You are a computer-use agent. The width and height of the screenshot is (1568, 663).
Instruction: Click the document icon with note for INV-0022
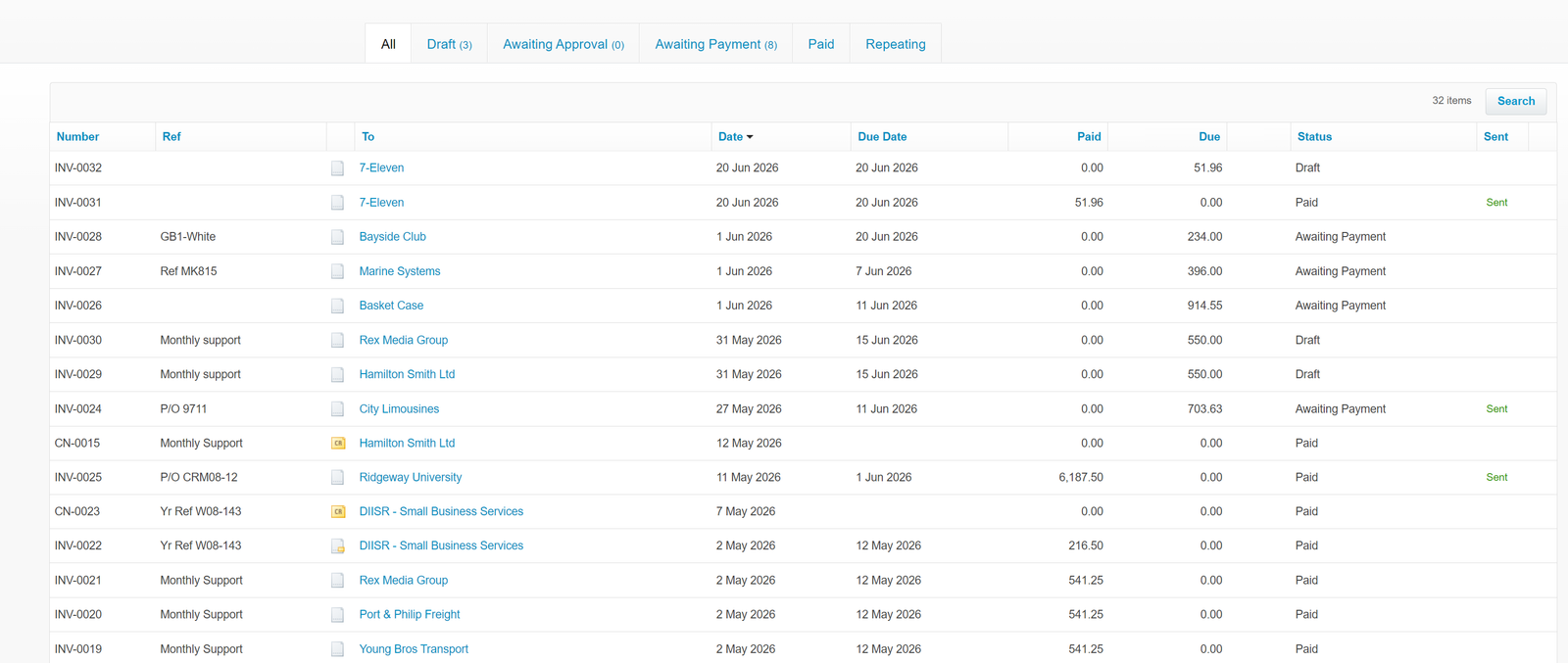click(x=337, y=546)
